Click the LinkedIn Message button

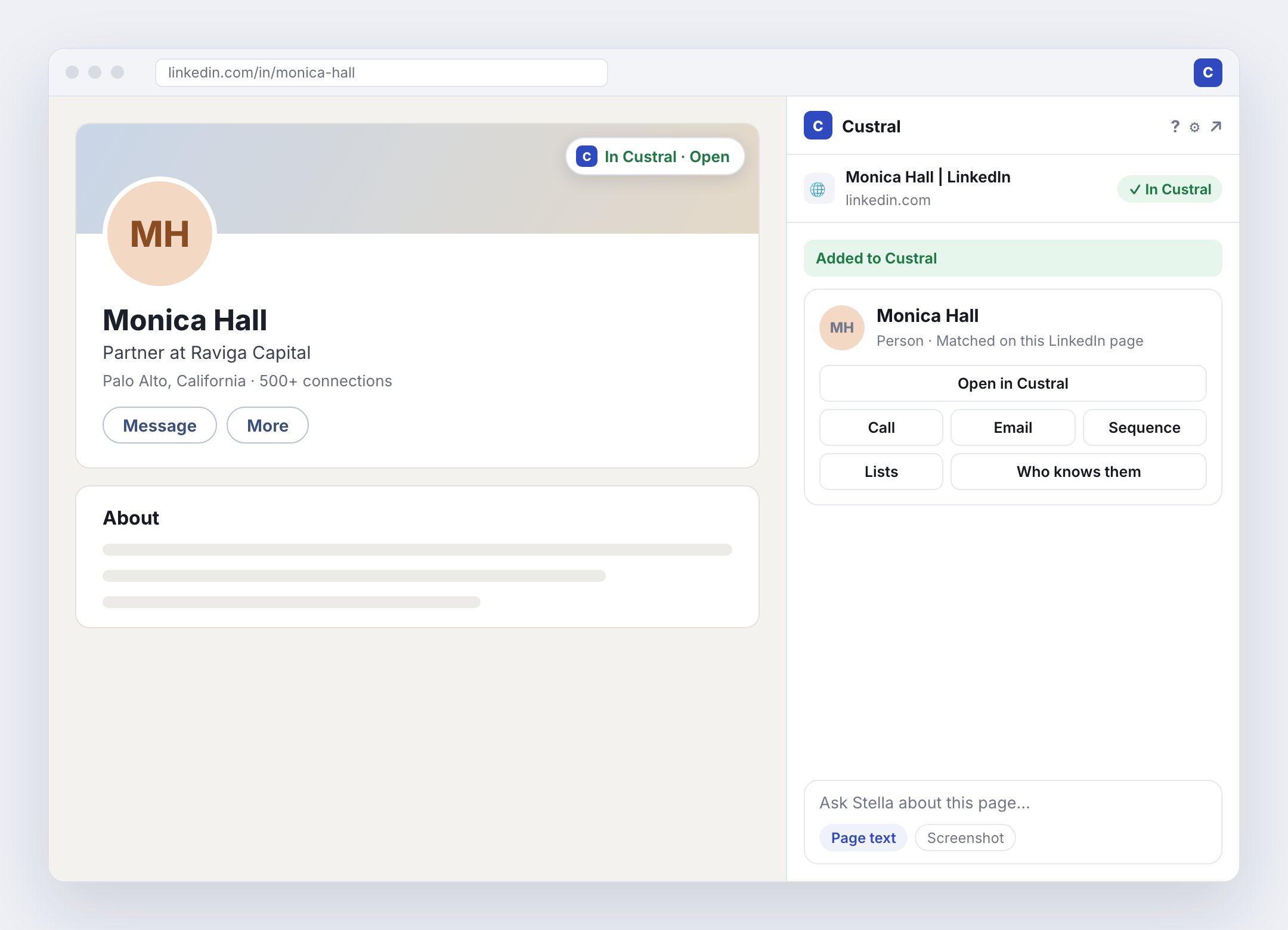click(x=160, y=425)
